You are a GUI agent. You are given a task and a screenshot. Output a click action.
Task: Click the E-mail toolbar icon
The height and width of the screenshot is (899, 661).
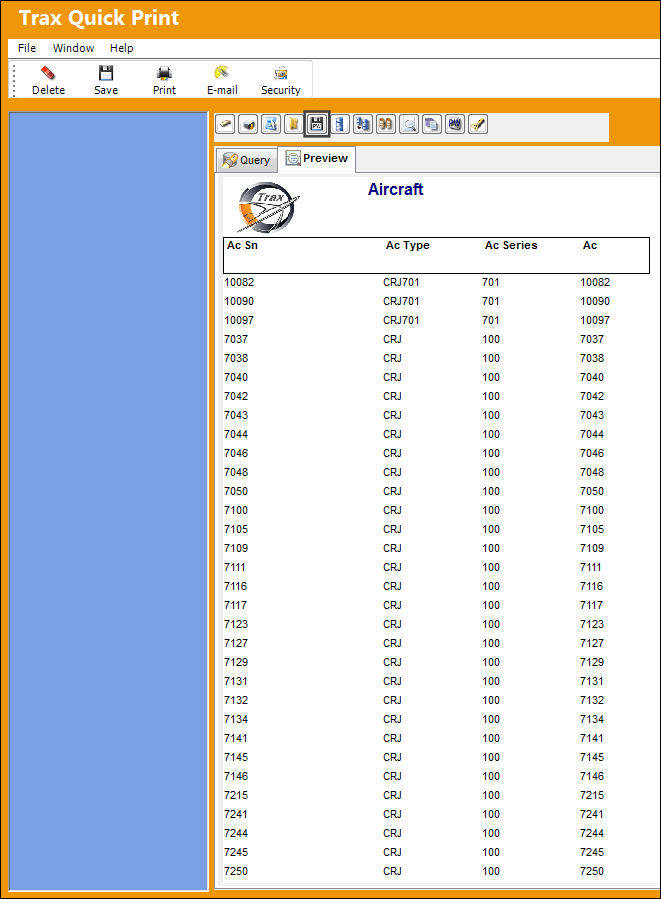click(222, 73)
